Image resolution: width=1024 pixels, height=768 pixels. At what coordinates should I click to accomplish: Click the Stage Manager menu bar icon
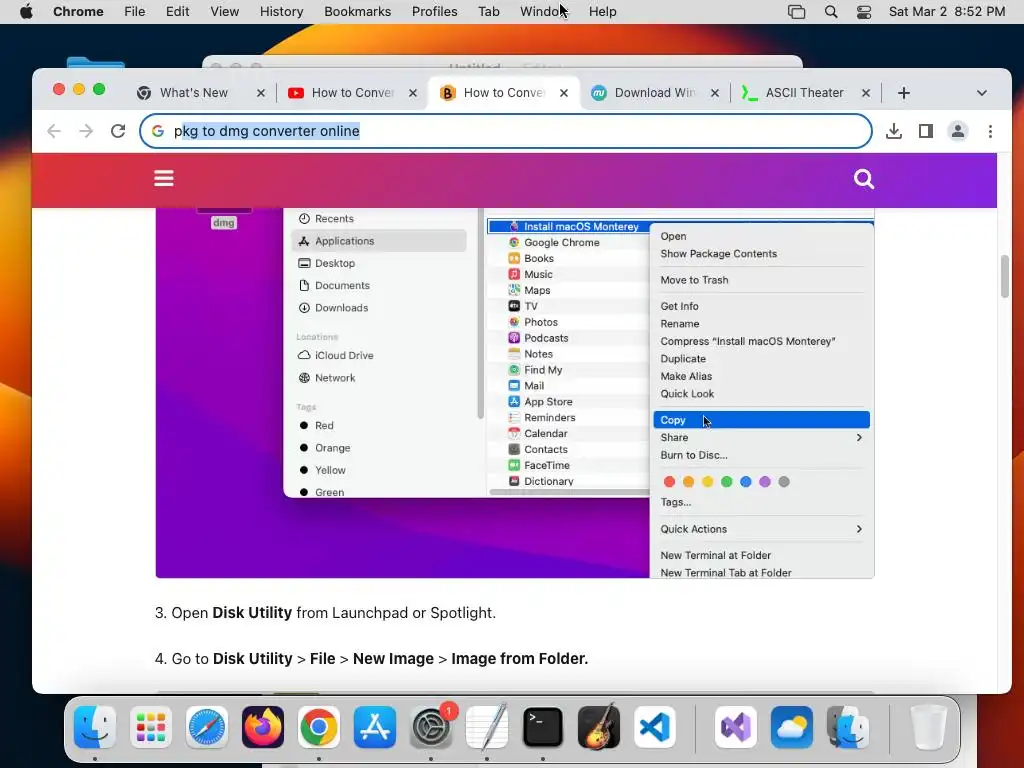coord(796,12)
